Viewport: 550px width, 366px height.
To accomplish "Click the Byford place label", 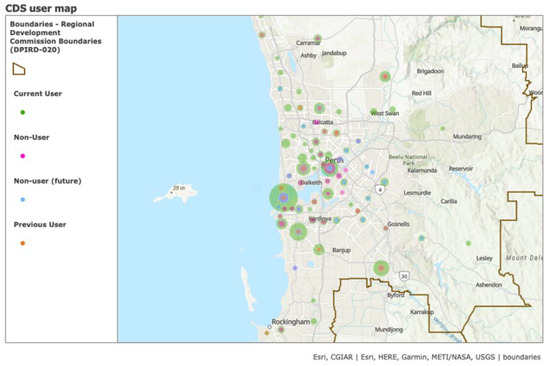I will coord(396,295).
